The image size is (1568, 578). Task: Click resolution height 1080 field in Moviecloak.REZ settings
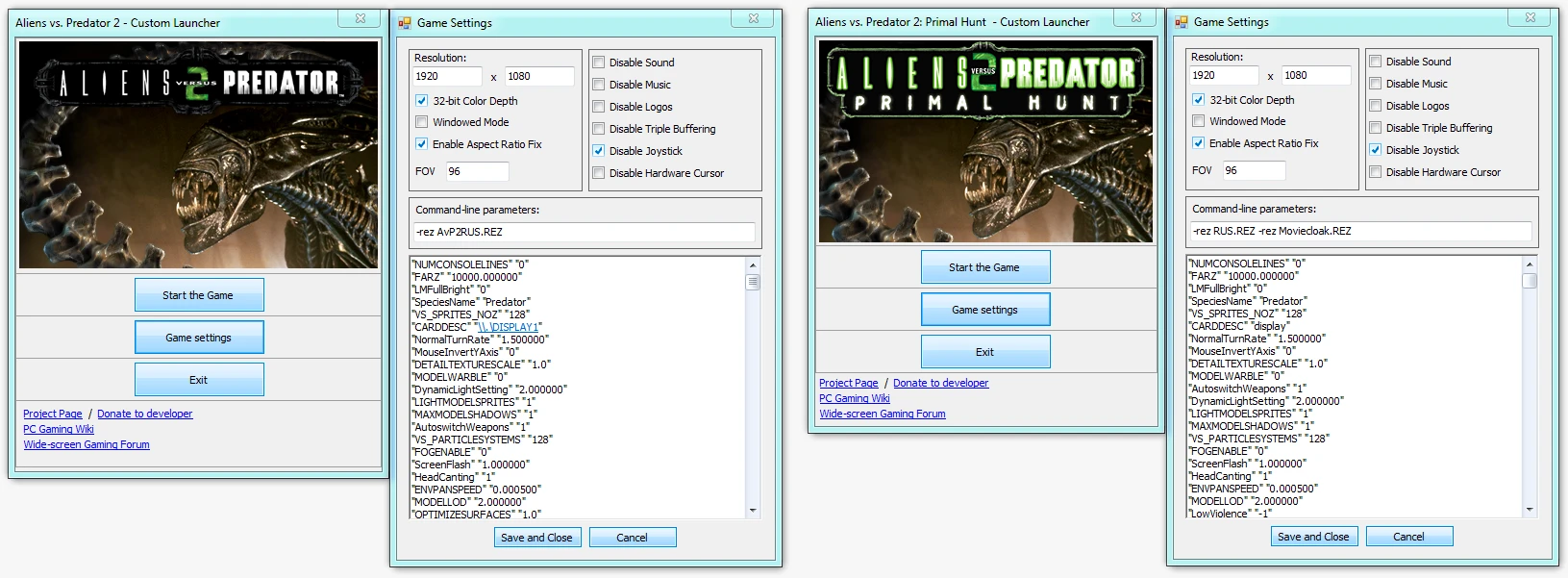[x=1316, y=75]
